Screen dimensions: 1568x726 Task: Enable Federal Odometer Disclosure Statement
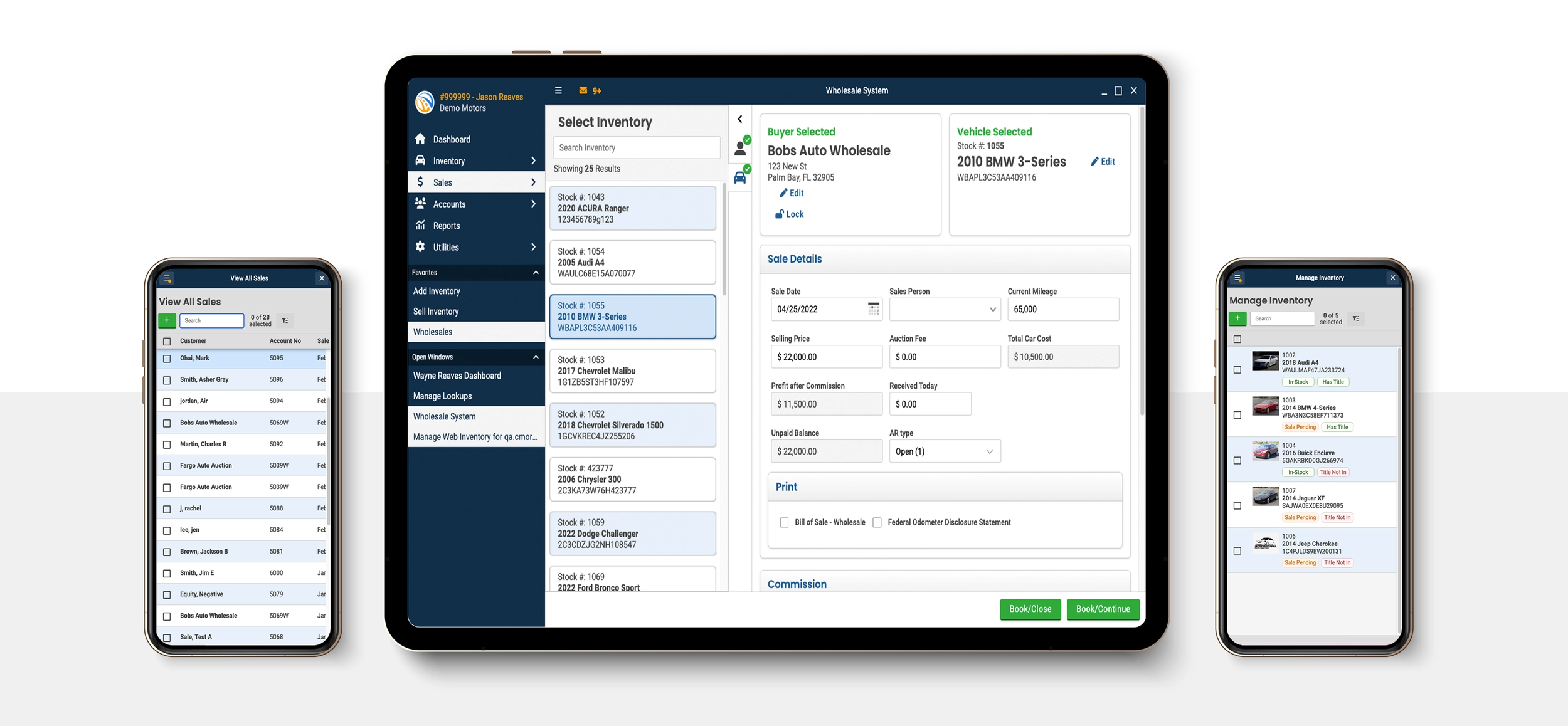tap(877, 522)
